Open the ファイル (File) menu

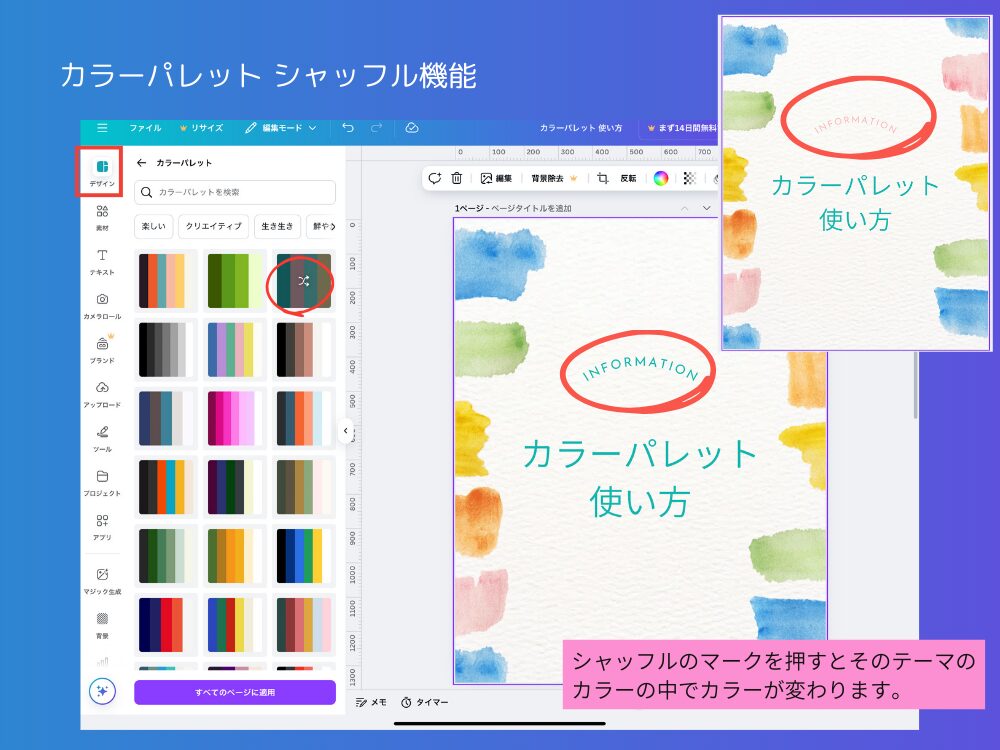(x=145, y=128)
